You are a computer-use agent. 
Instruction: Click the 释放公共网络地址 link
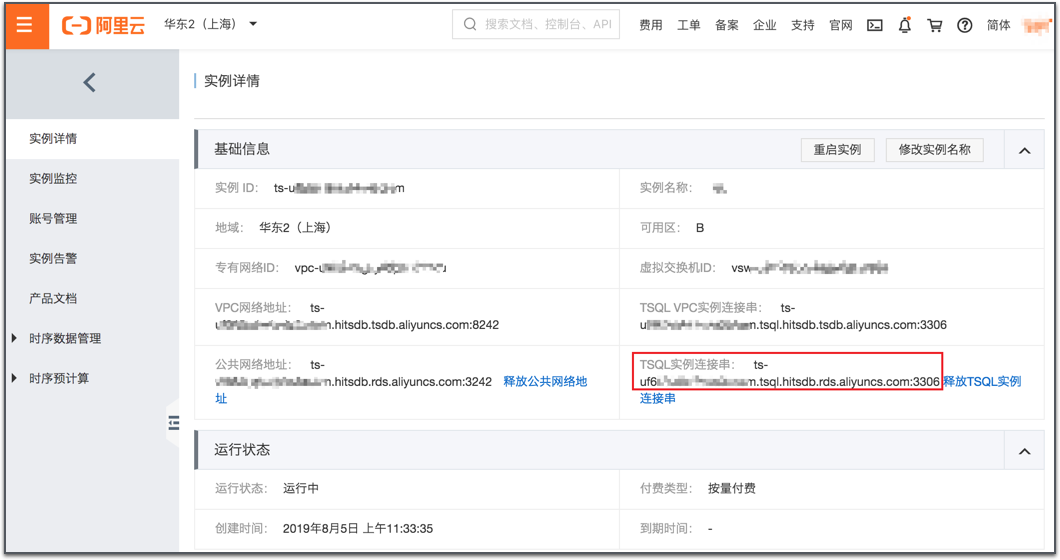(x=545, y=381)
